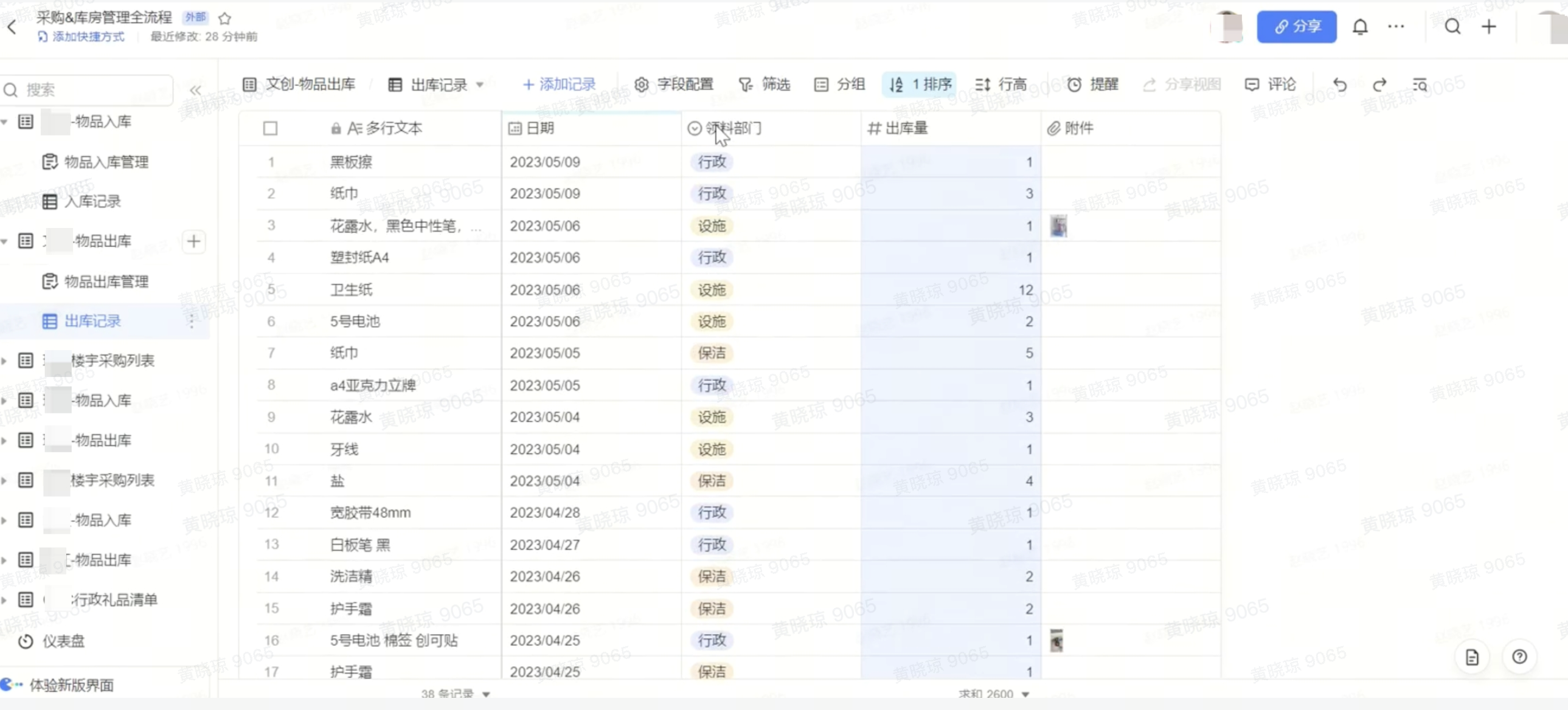Click the redo arrow icon
Image resolution: width=1568 pixels, height=710 pixels.
coord(1379,84)
